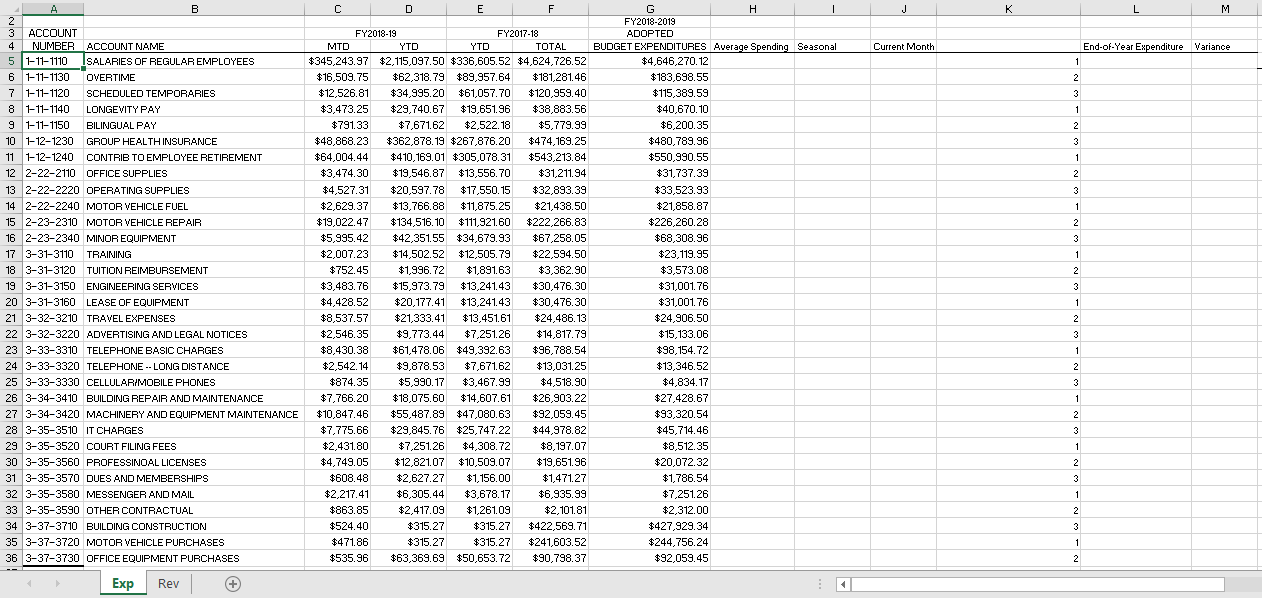
Task: Select the SALARIES OF REGULAR EMPLOYEES cell
Action: 195,61
